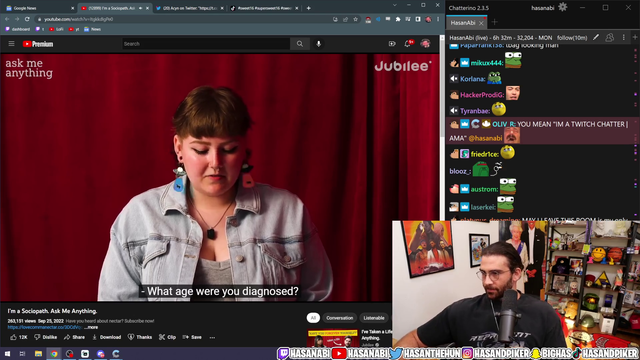Screen dimensions: 640x360
Task: Open the YouTube notifications bell
Action: pos(407,44)
